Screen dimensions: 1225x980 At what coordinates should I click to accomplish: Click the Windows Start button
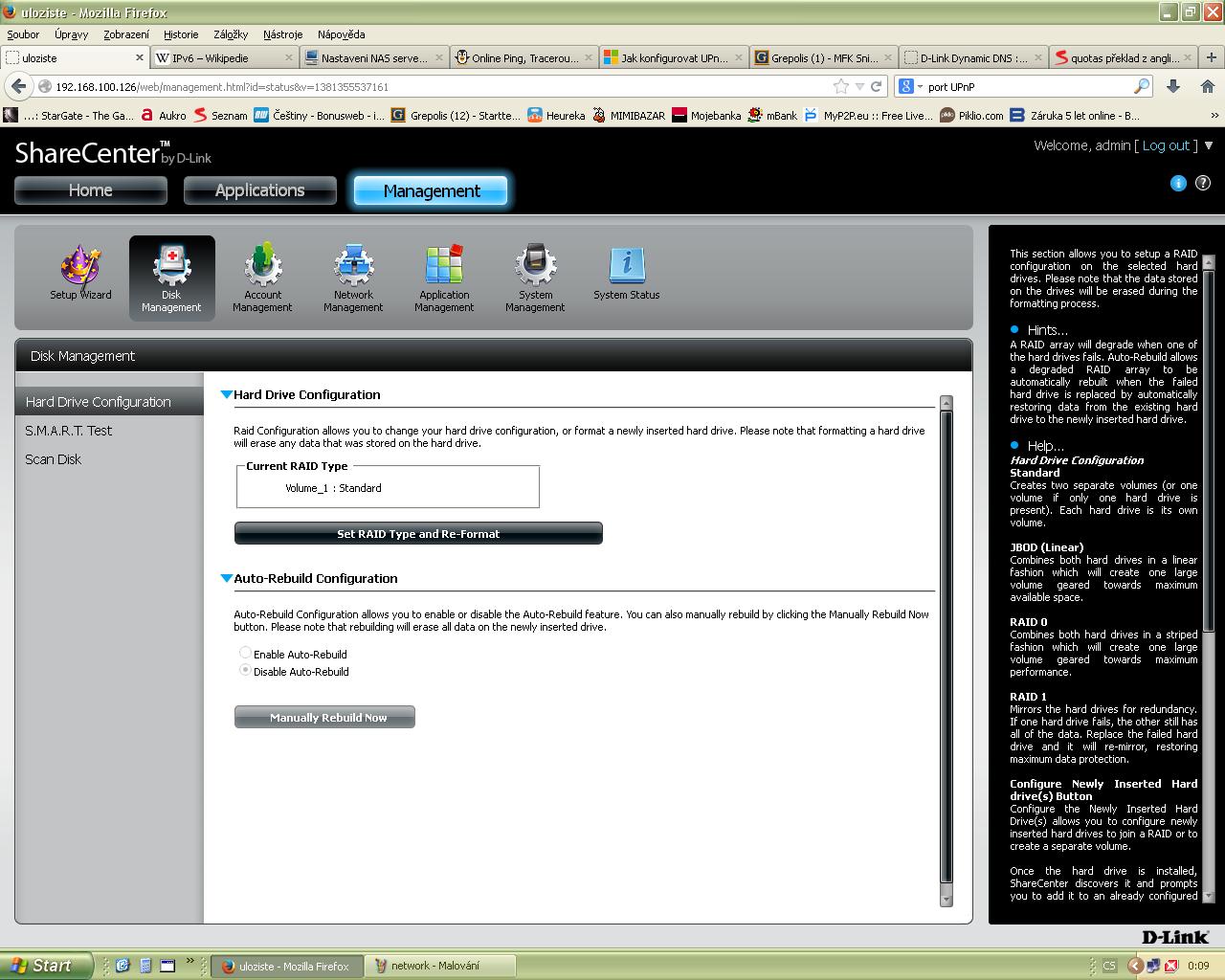click(47, 966)
